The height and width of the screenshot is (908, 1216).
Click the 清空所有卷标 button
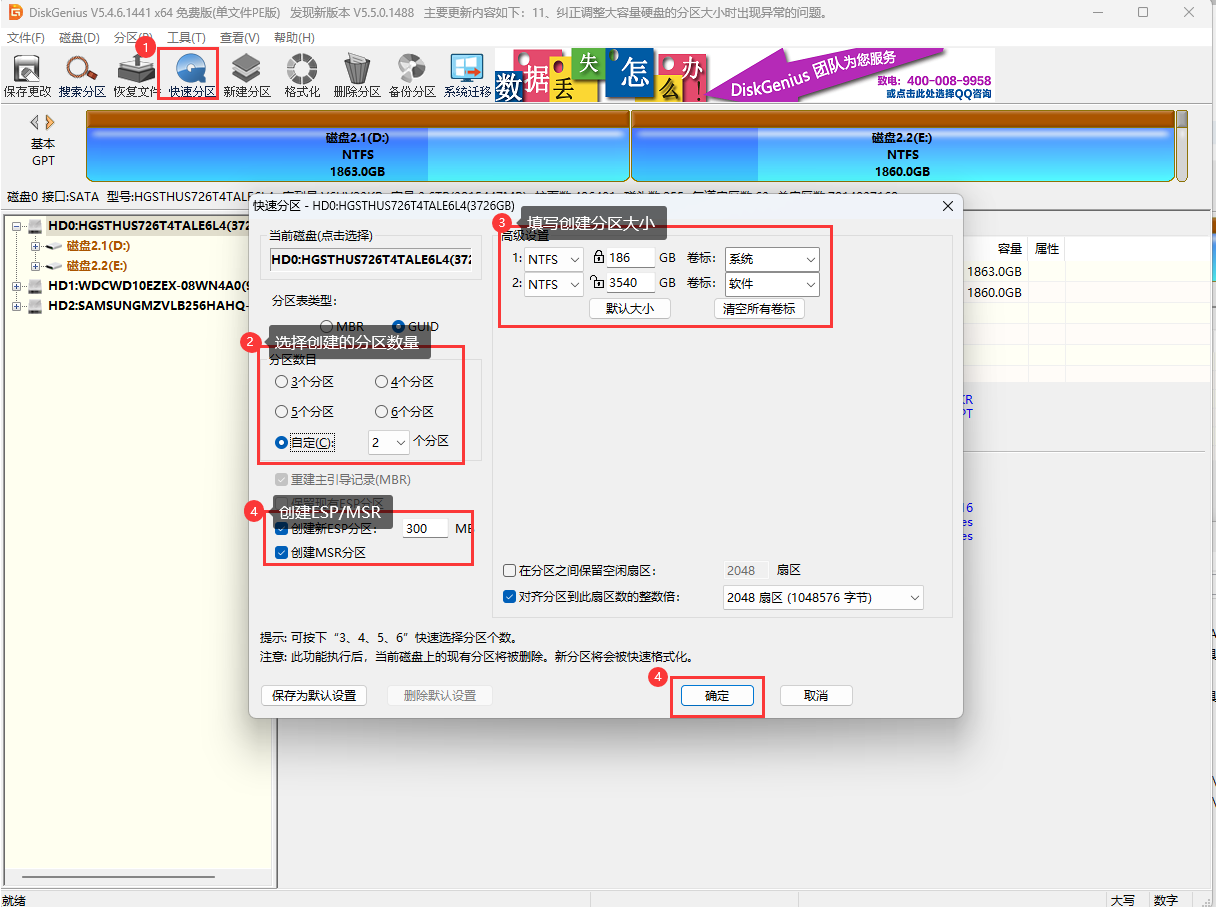[759, 309]
